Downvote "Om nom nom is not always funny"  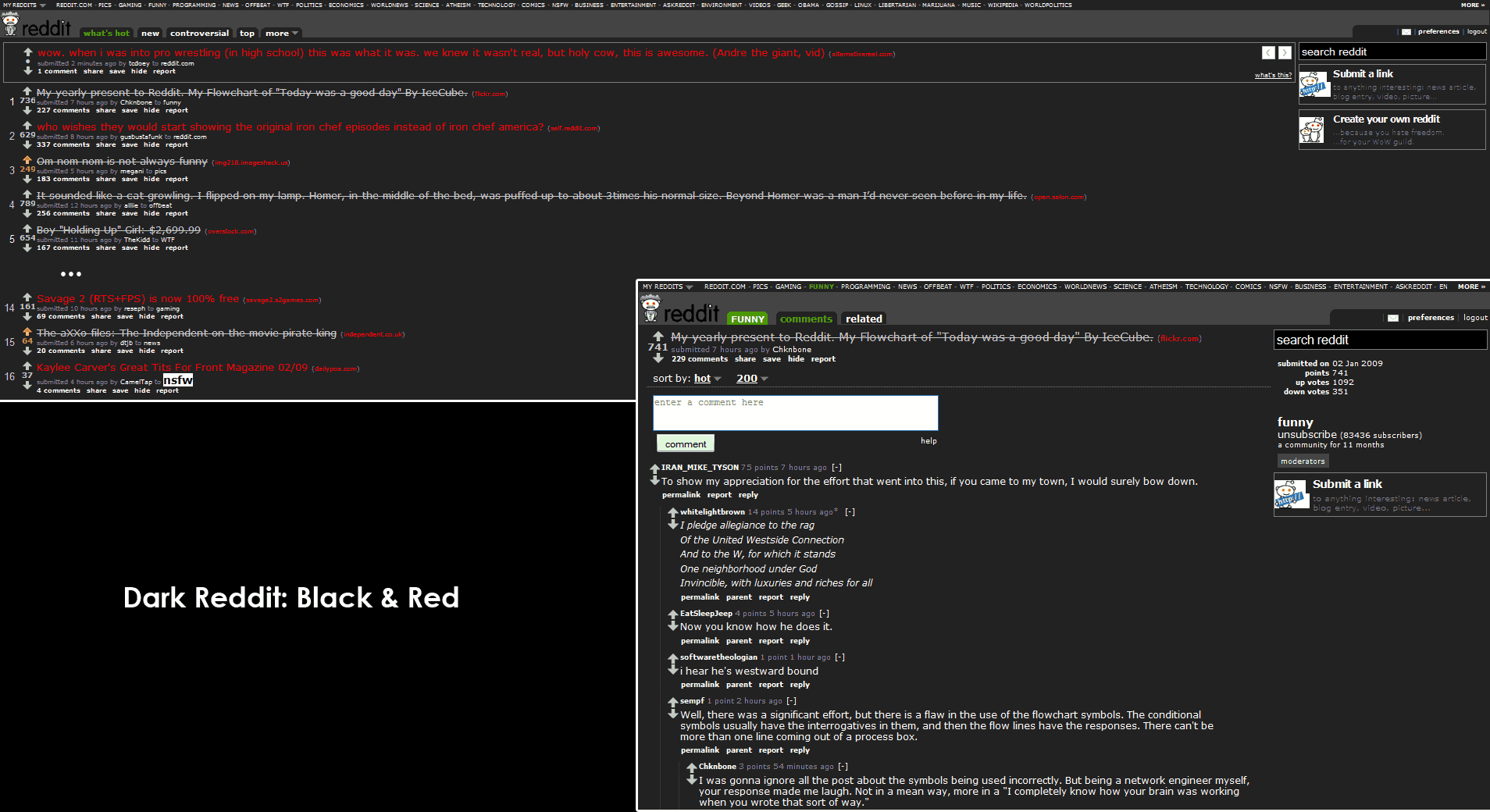pos(27,179)
